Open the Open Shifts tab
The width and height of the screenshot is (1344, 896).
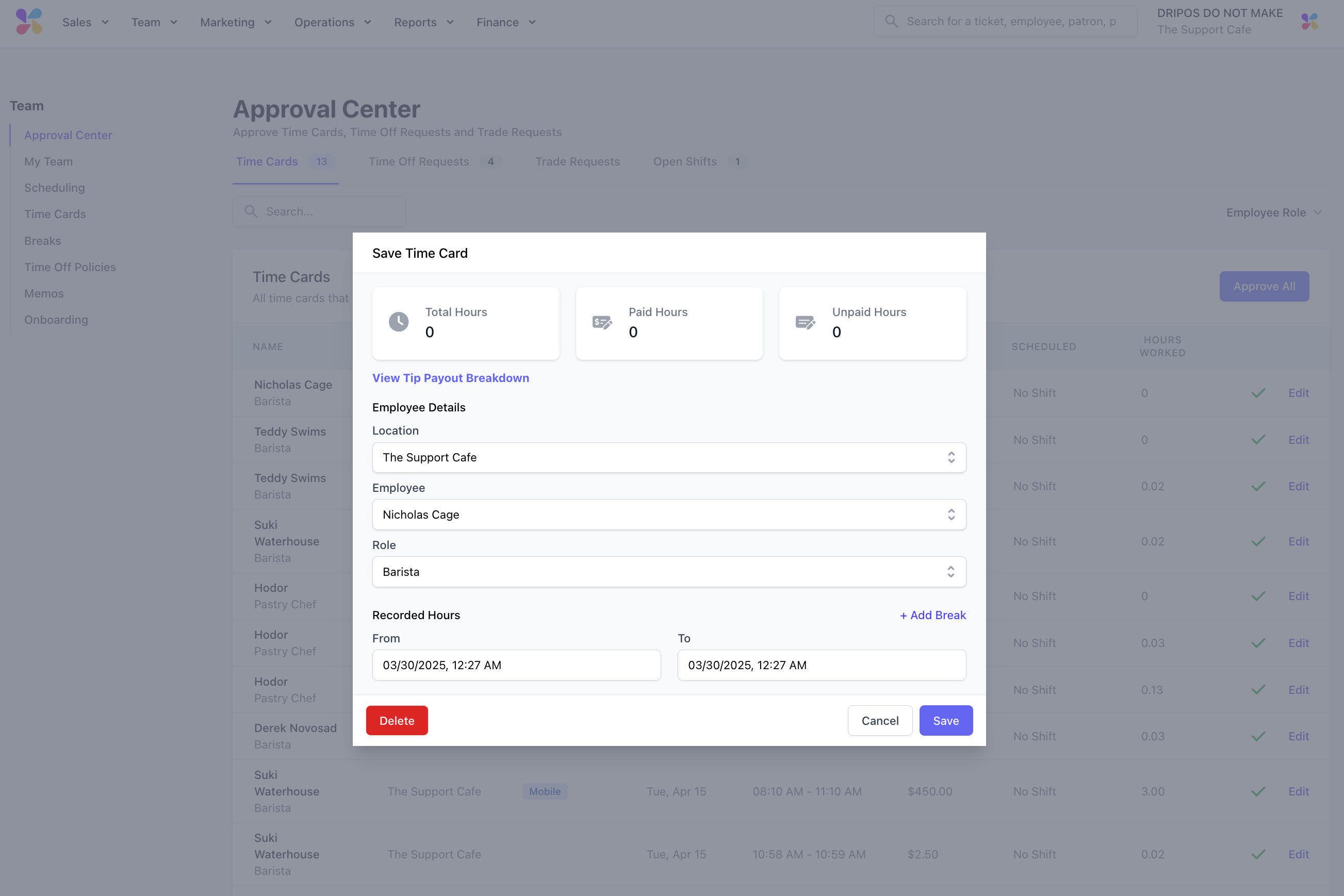coord(684,162)
